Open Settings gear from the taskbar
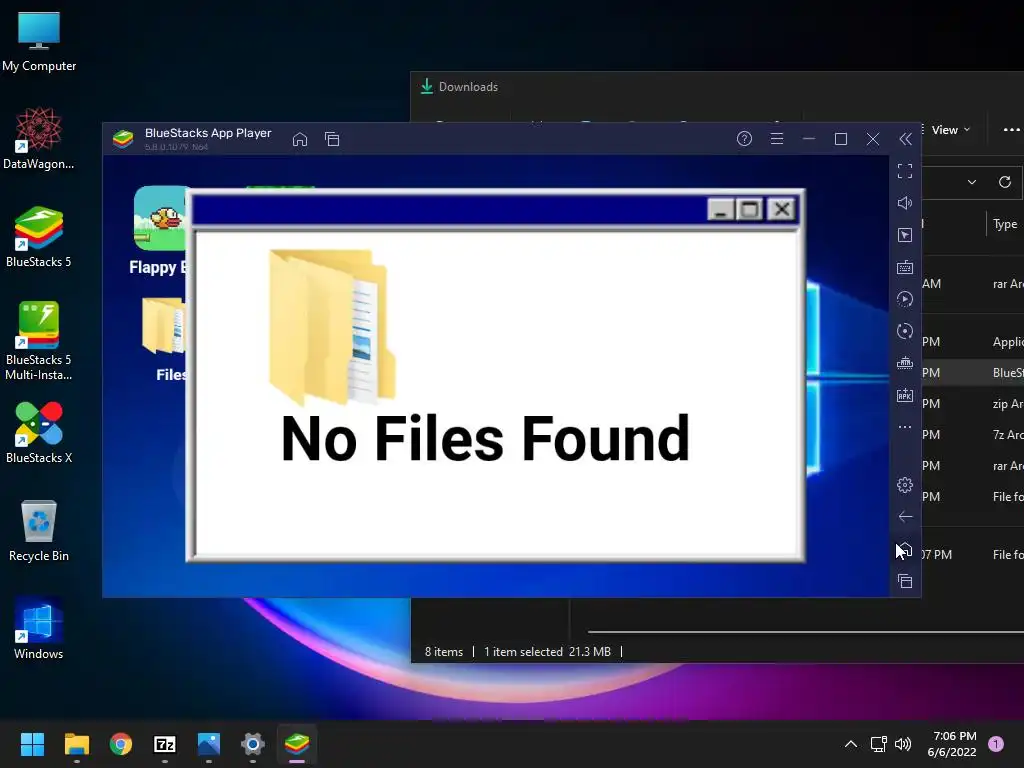The height and width of the screenshot is (768, 1024). pos(253,744)
